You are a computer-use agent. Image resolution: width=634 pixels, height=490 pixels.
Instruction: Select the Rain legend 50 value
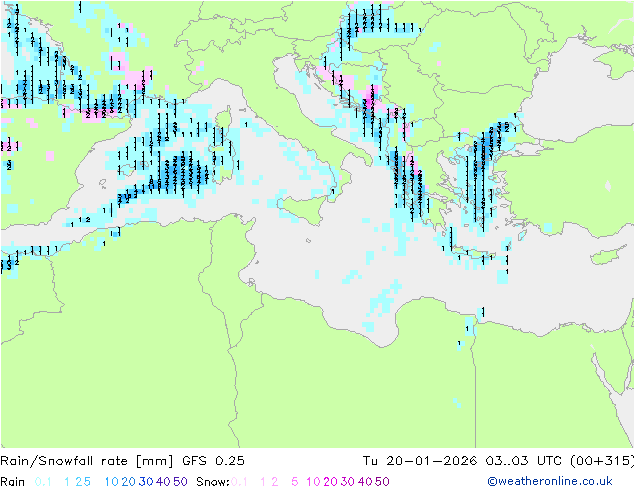[x=180, y=482]
